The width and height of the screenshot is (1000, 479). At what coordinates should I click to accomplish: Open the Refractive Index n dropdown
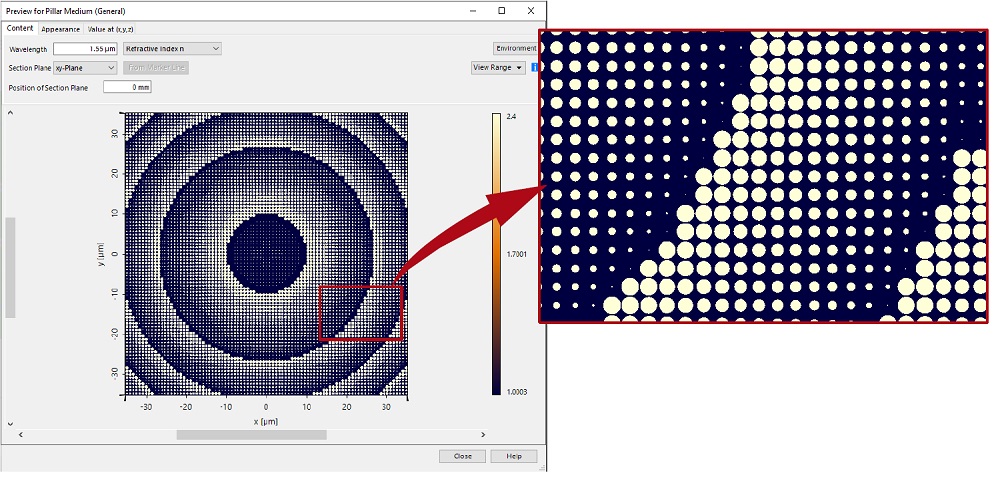tap(172, 48)
